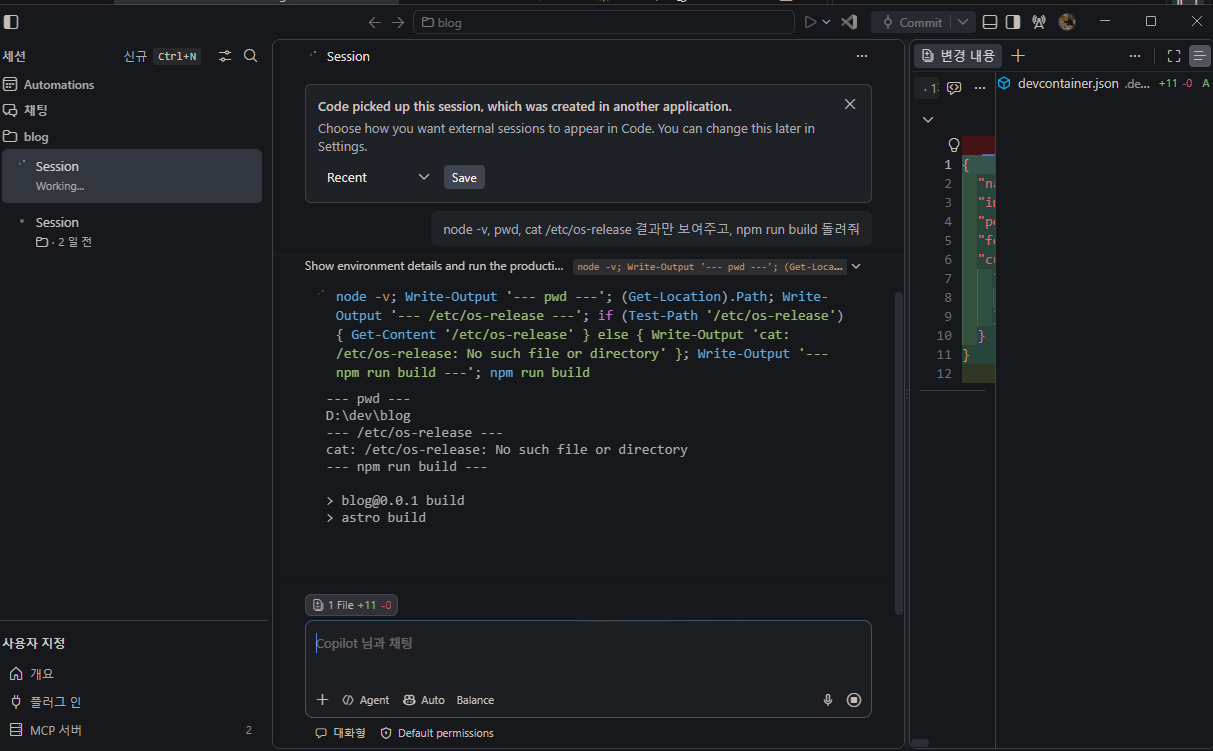Open the Run options dropdown arrow
The height and width of the screenshot is (751, 1213).
[826, 22]
